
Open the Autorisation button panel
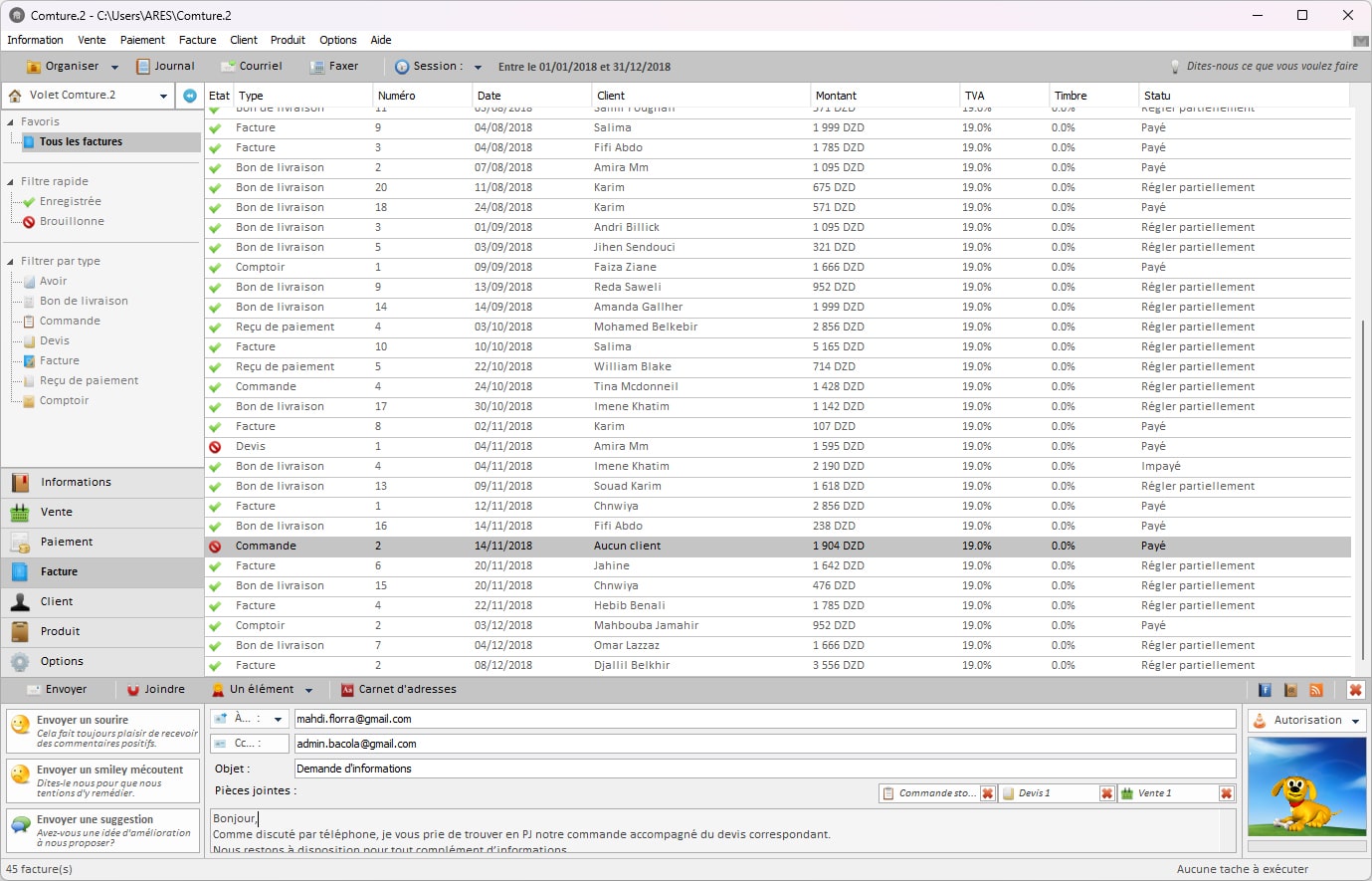(x=1304, y=720)
